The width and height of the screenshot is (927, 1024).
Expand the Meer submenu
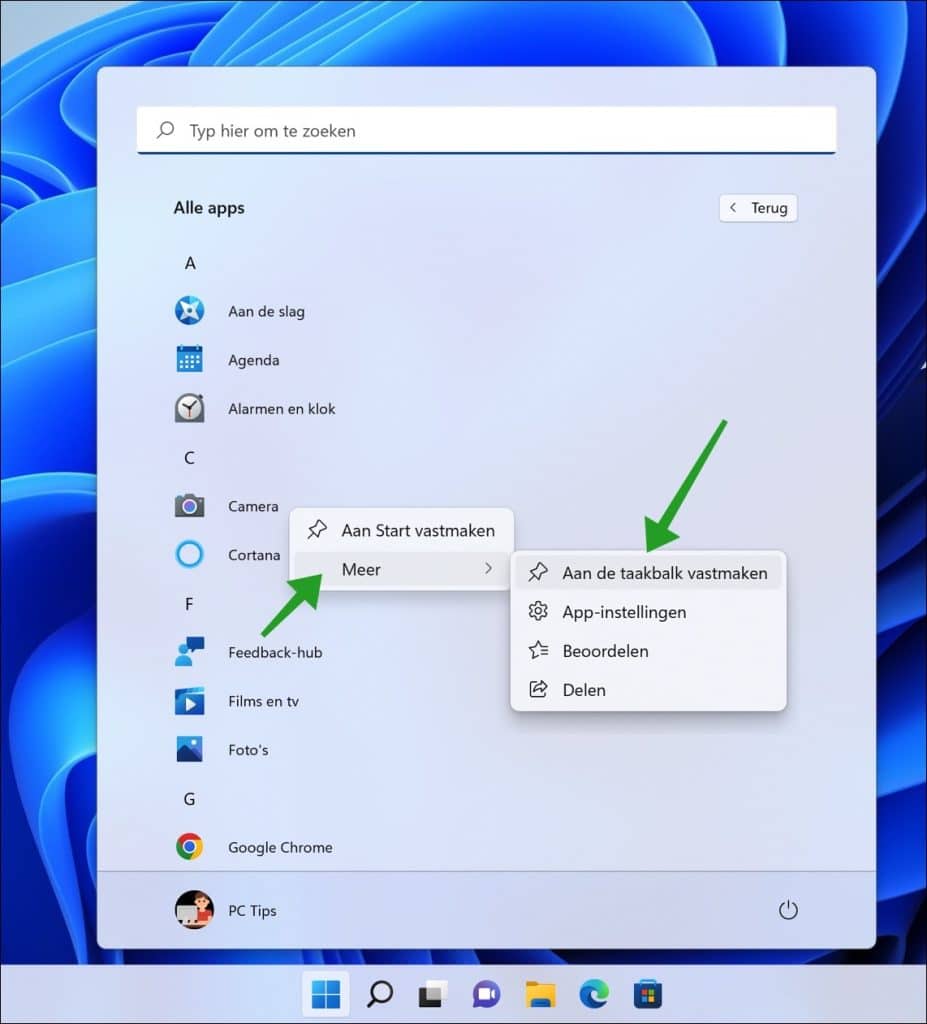click(401, 569)
